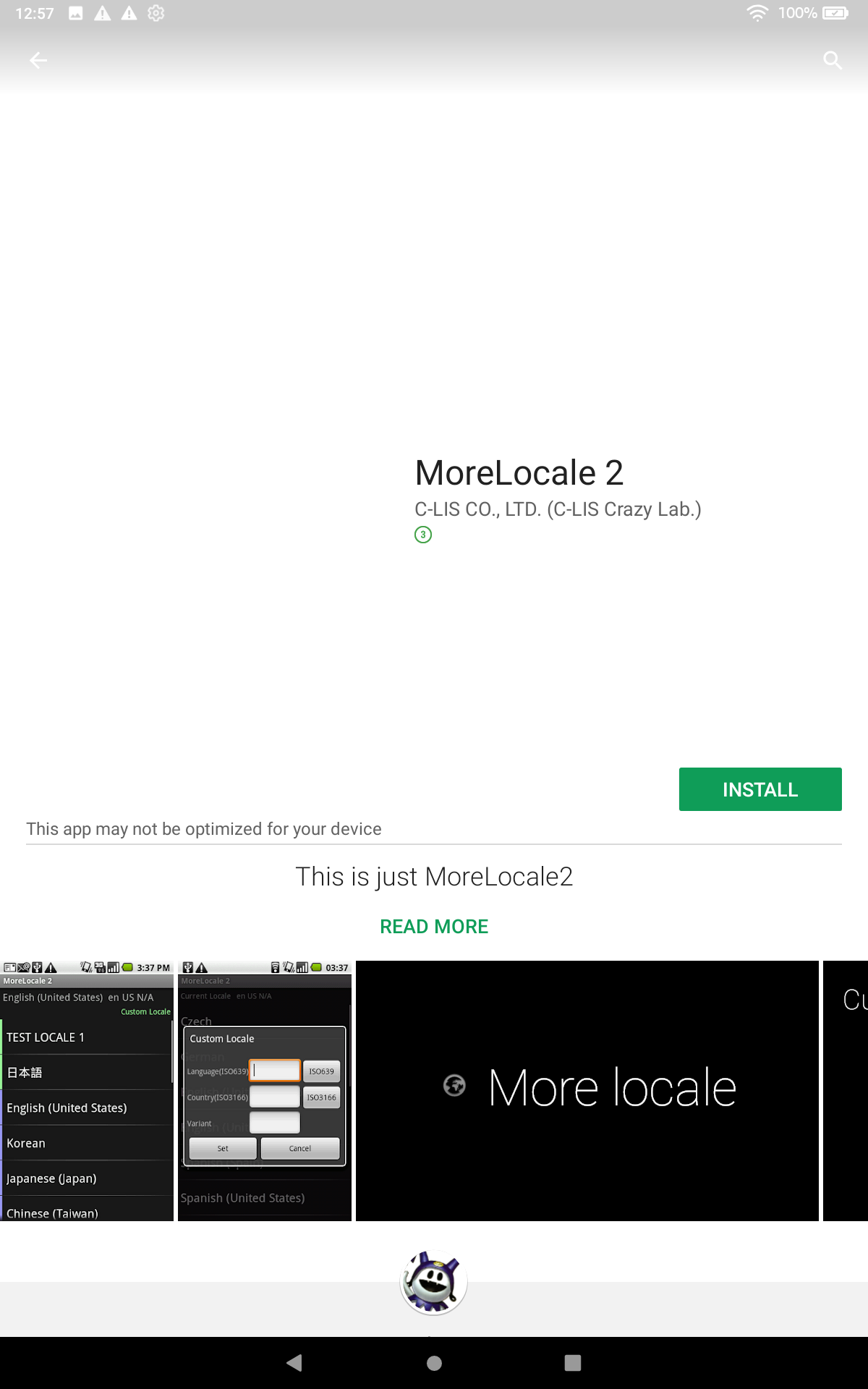This screenshot has width=868, height=1389.
Task: Tap the image notification icon in status bar
Action: (x=76, y=13)
